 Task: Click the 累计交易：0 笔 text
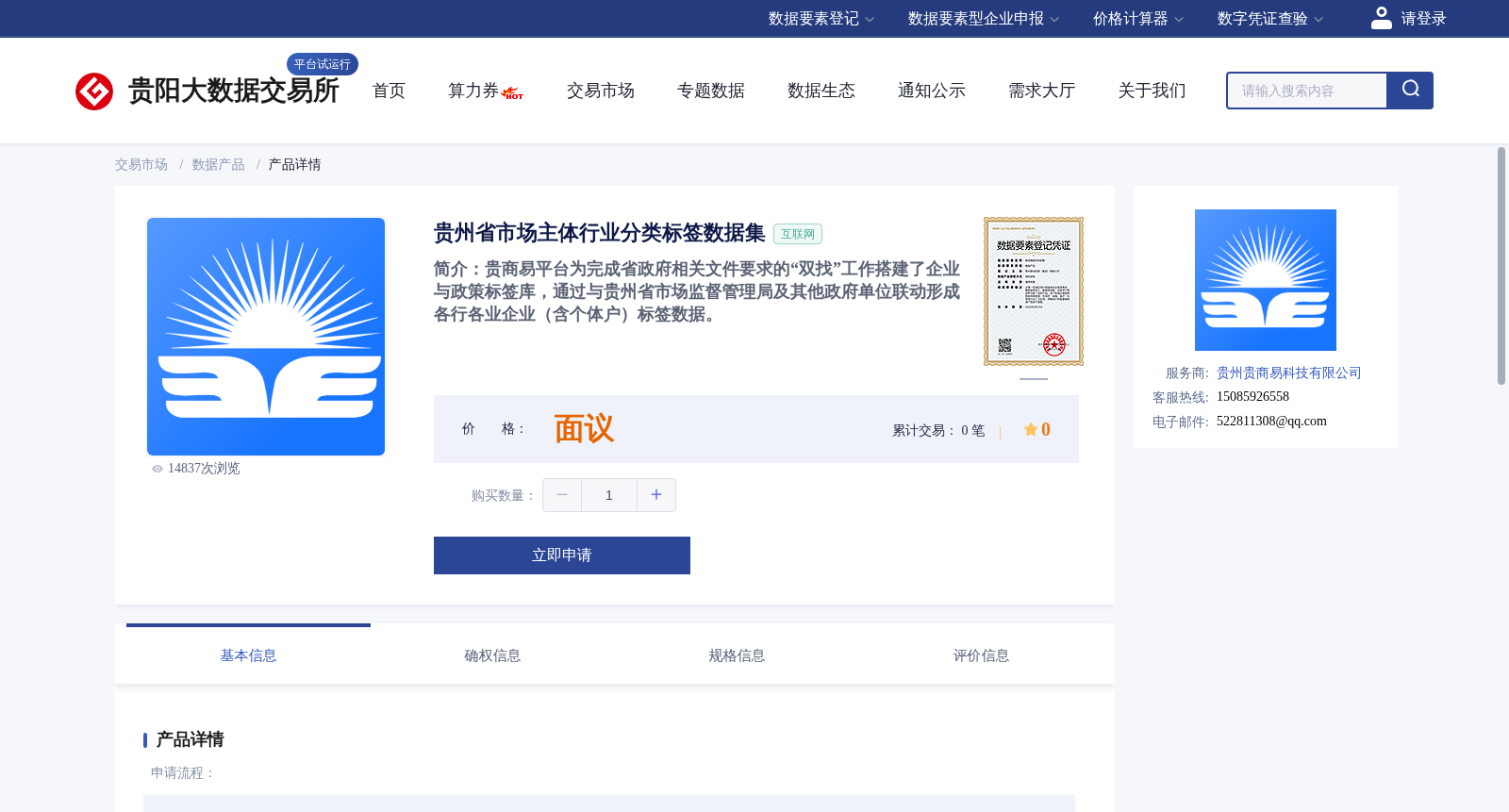click(x=938, y=430)
